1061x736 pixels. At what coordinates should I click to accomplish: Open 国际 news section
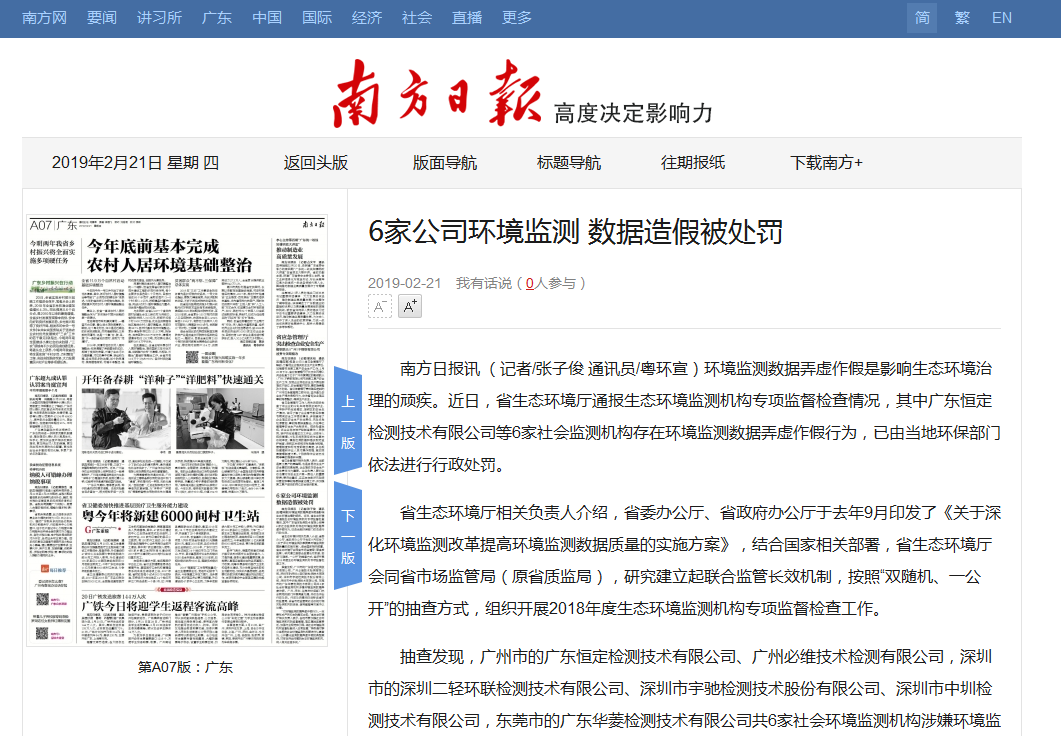[317, 18]
